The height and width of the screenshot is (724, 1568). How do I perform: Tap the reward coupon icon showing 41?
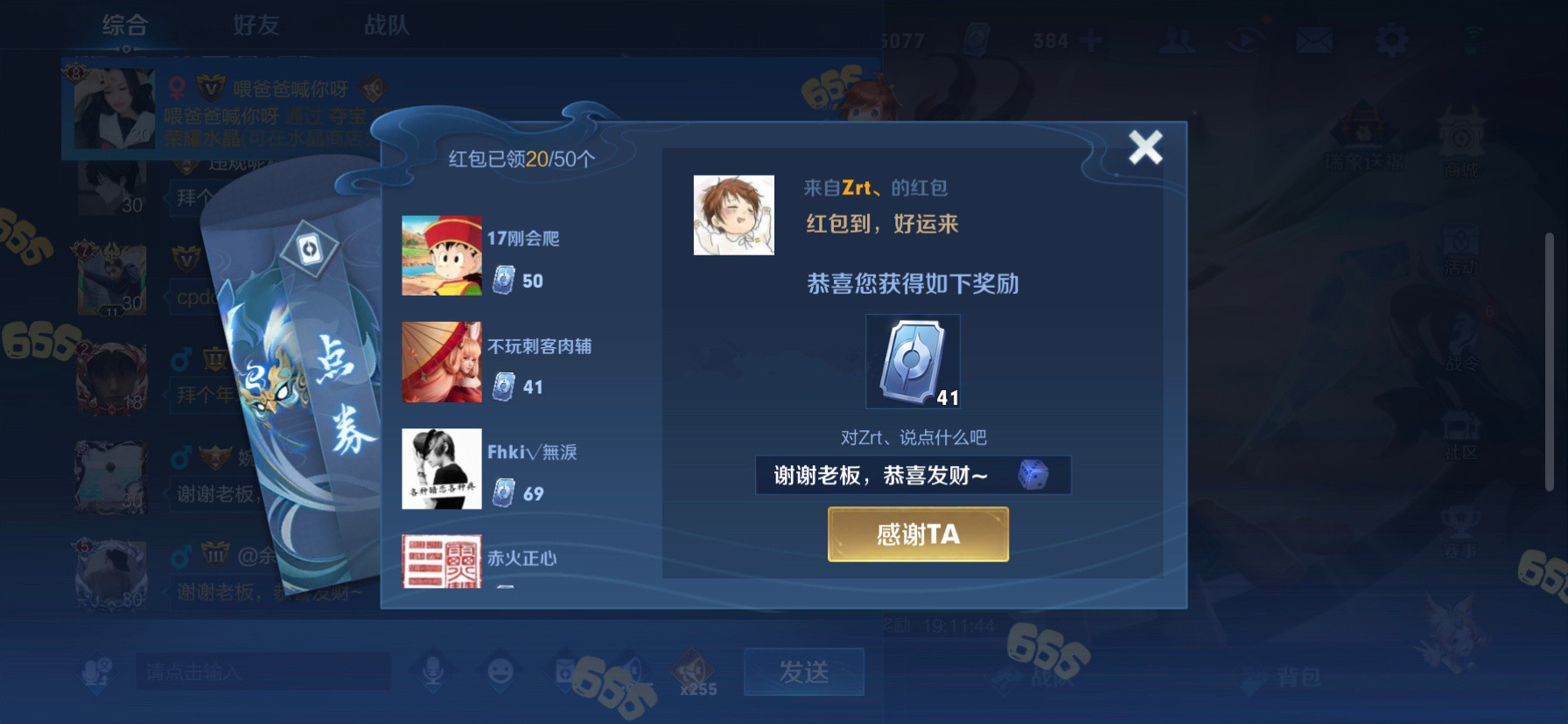pyautogui.click(x=913, y=361)
